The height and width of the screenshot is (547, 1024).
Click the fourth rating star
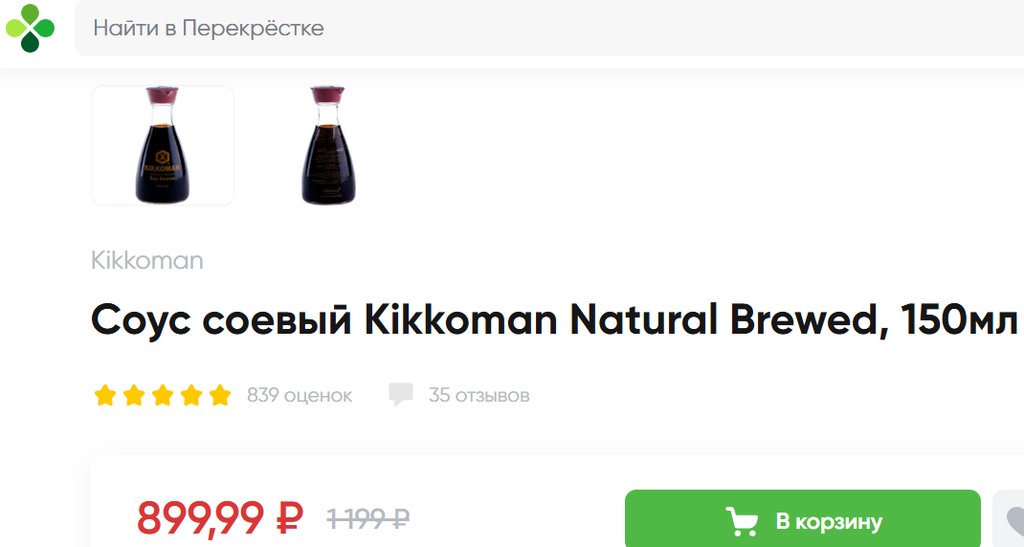pyautogui.click(x=191, y=395)
